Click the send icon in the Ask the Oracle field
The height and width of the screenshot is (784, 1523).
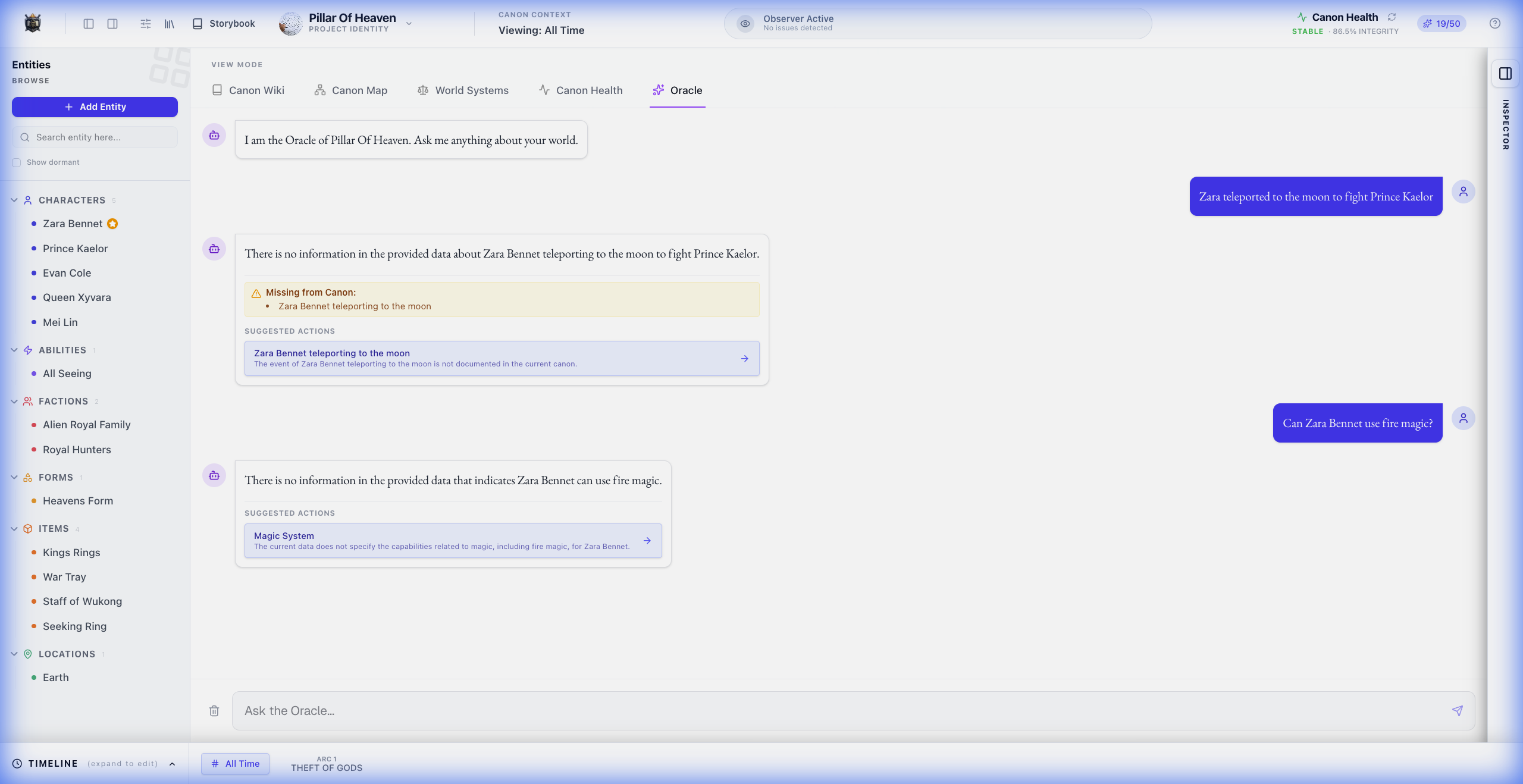tap(1457, 710)
